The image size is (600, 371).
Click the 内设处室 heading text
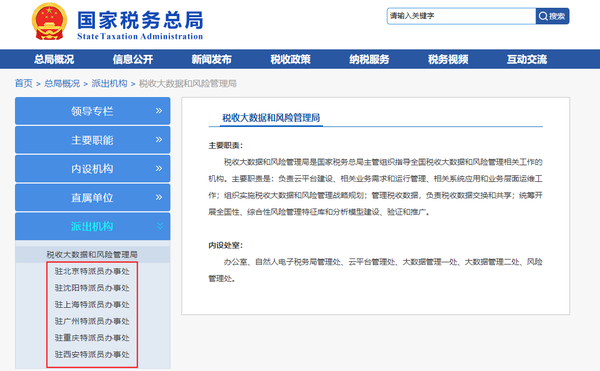click(x=225, y=245)
